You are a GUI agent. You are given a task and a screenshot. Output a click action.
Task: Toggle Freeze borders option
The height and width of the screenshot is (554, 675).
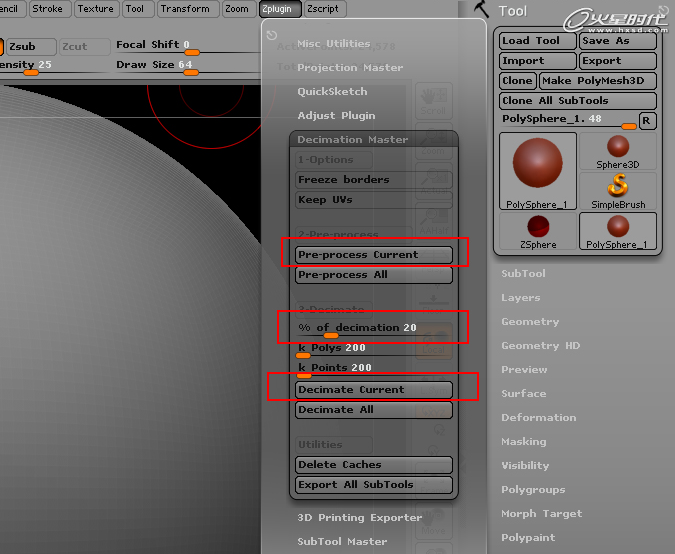374,180
